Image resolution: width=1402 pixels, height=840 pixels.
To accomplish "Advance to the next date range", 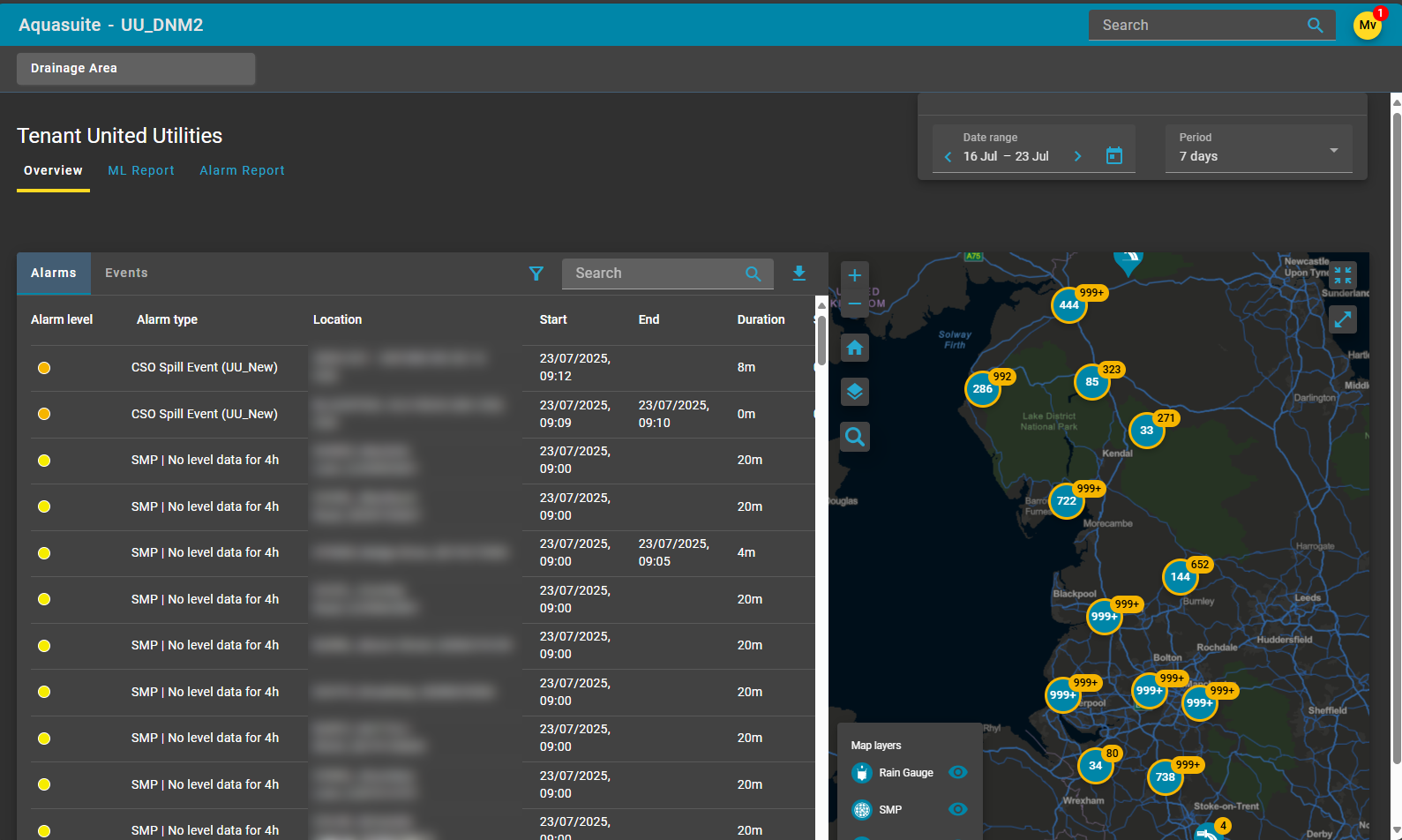I will pos(1077,156).
